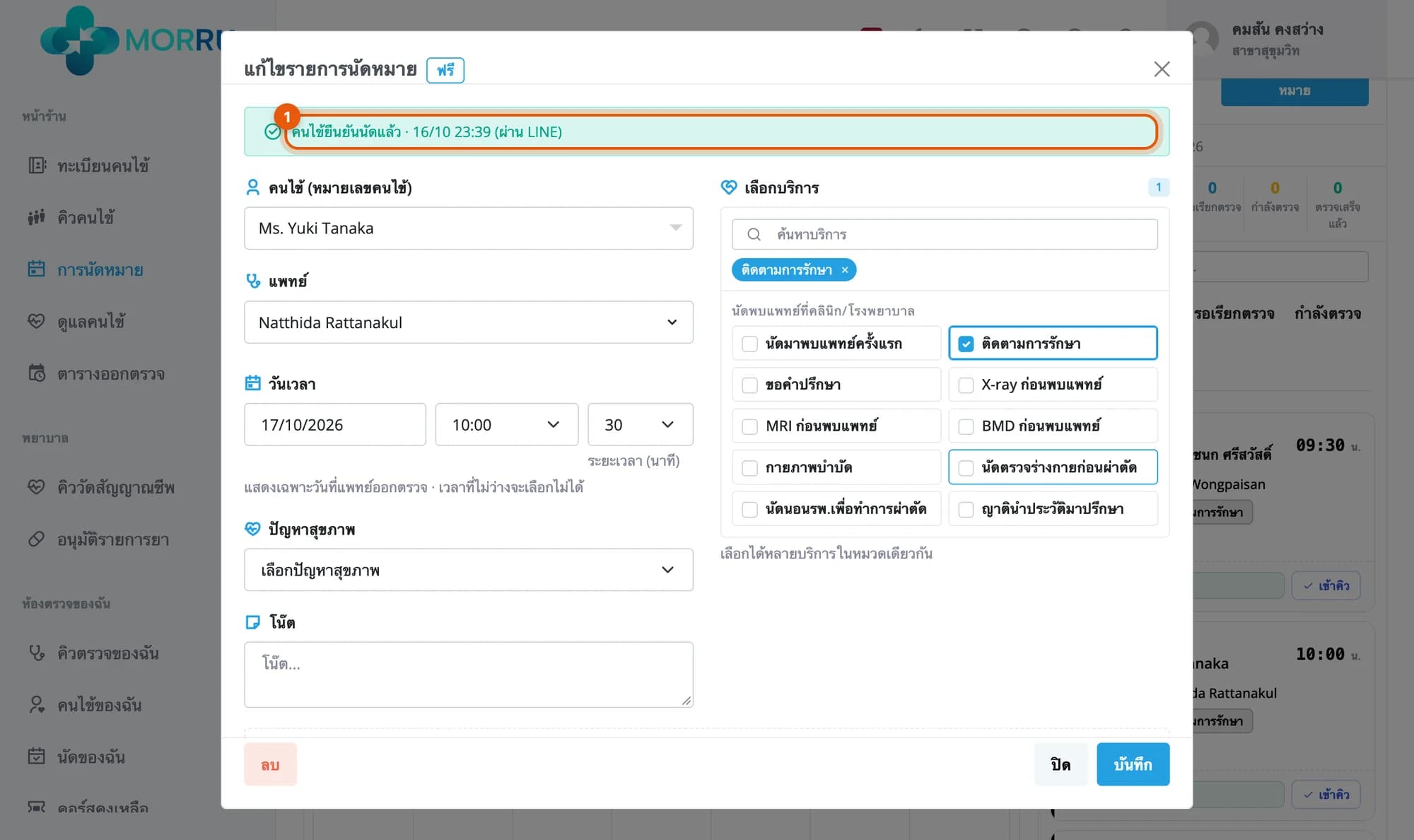This screenshot has height=840, width=1414.
Task: Select the appointments calendar icon (การนัดหมาย)
Action: coord(37,269)
